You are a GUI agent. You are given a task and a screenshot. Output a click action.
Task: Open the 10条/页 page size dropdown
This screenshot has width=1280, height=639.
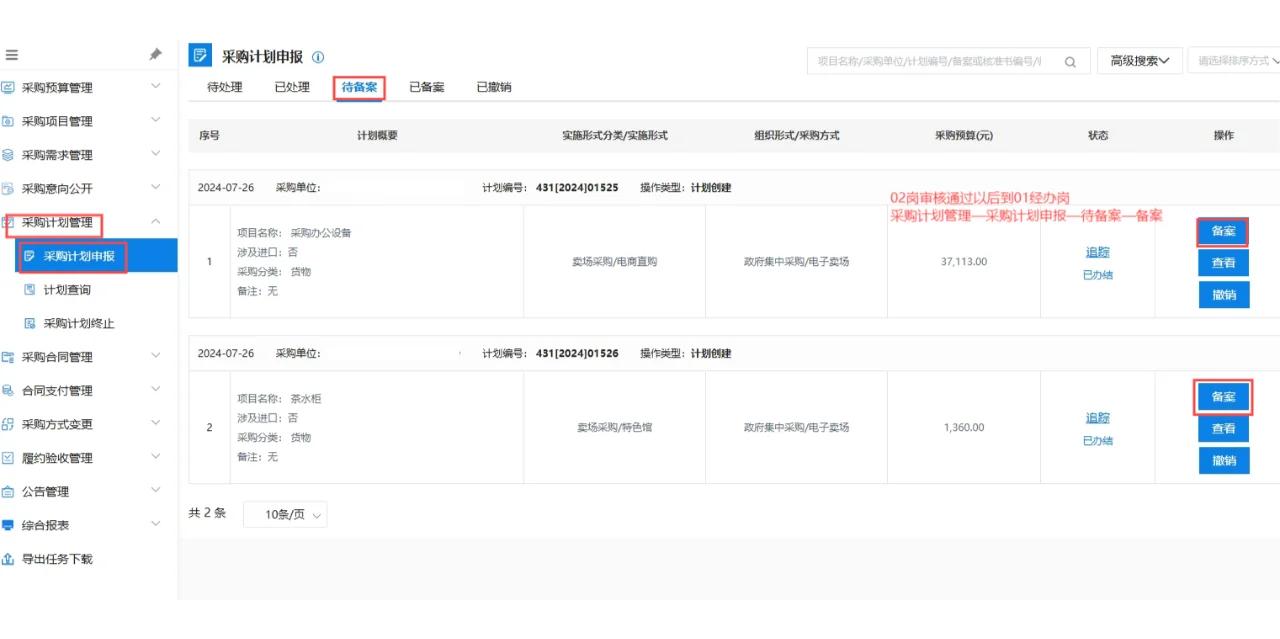pyautogui.click(x=285, y=514)
